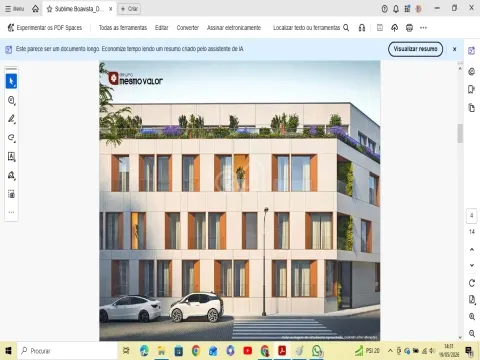Open the comments panel icon
Image resolution: width=480 pixels, height=360 pixels.
point(471,71)
